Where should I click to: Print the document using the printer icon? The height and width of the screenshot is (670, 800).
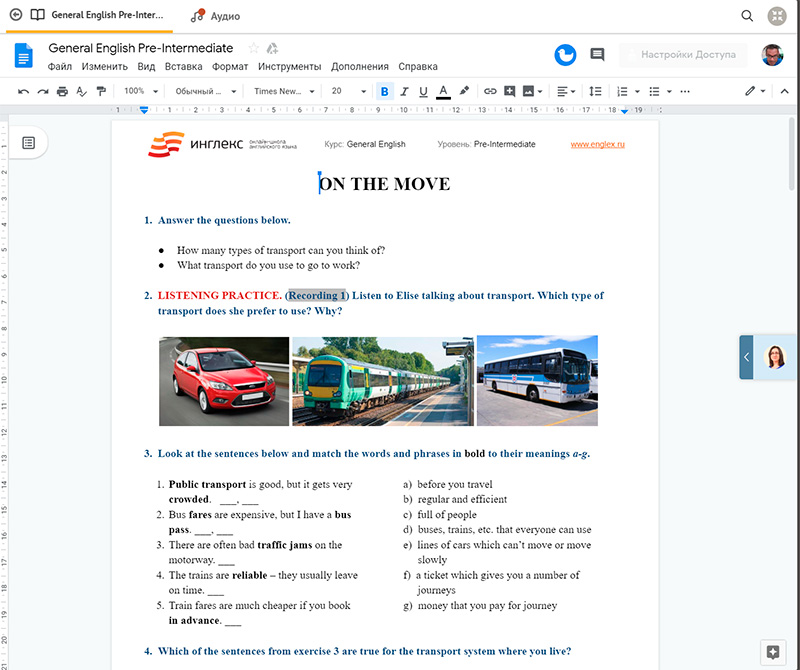click(62, 91)
